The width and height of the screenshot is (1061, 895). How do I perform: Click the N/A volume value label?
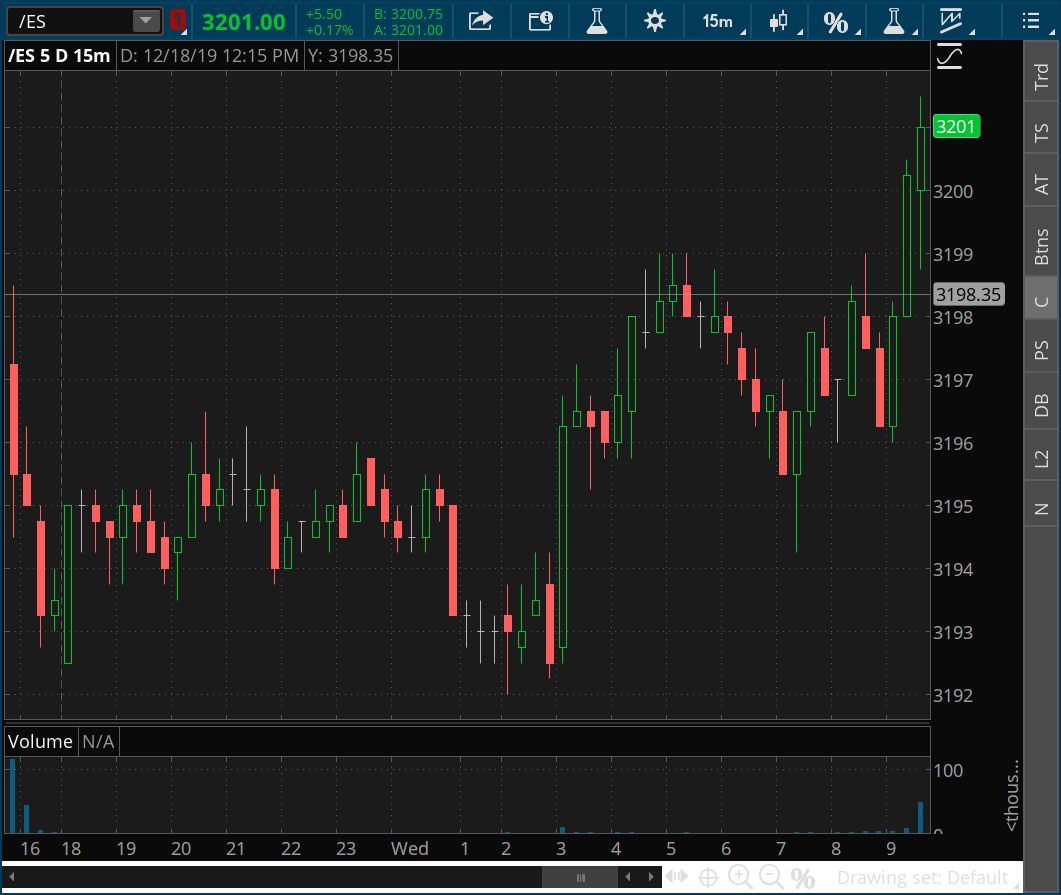(x=98, y=741)
